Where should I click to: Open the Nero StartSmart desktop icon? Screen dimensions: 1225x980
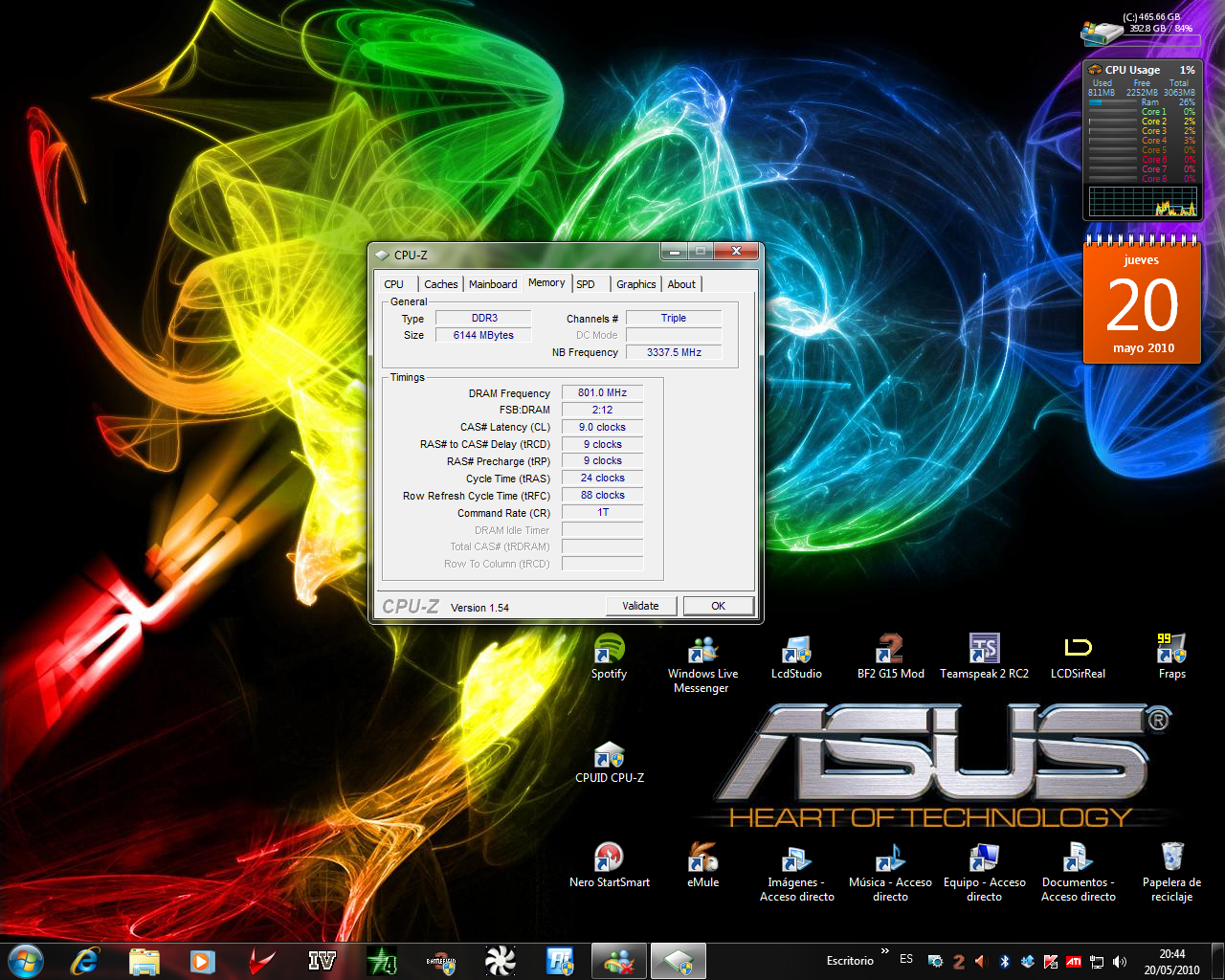point(609,865)
